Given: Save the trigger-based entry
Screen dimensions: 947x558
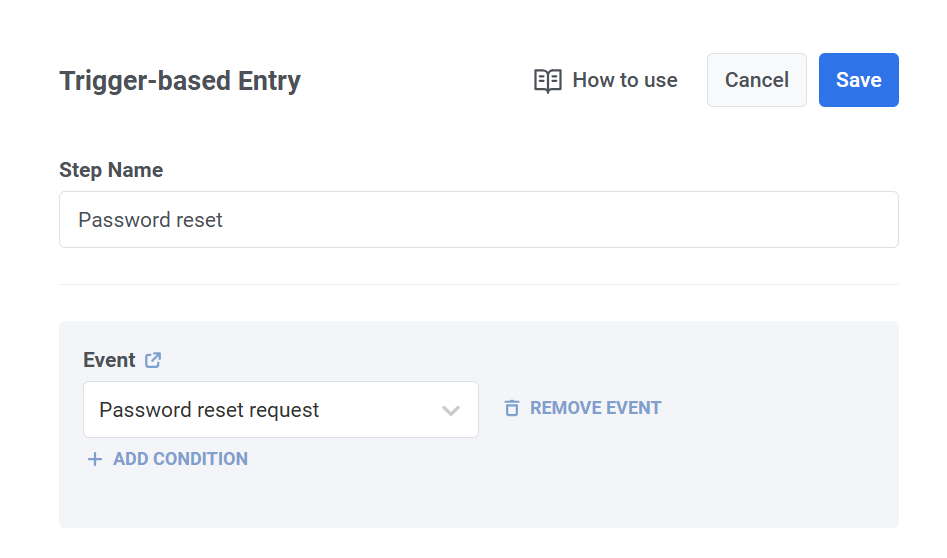Looking at the screenshot, I should (858, 80).
